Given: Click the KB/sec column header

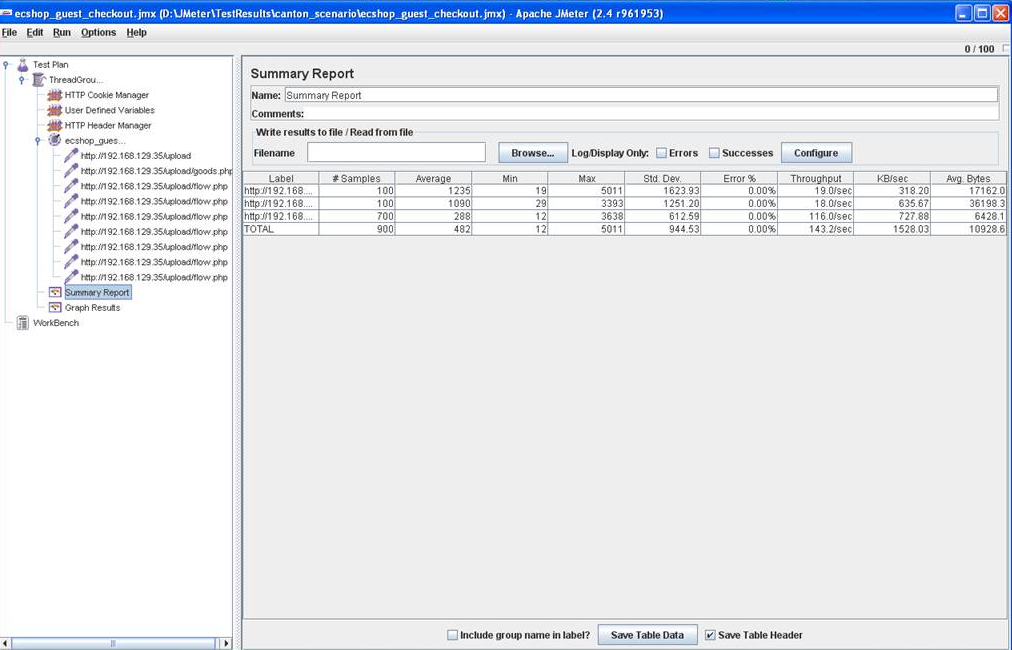Looking at the screenshot, I should click(x=893, y=178).
